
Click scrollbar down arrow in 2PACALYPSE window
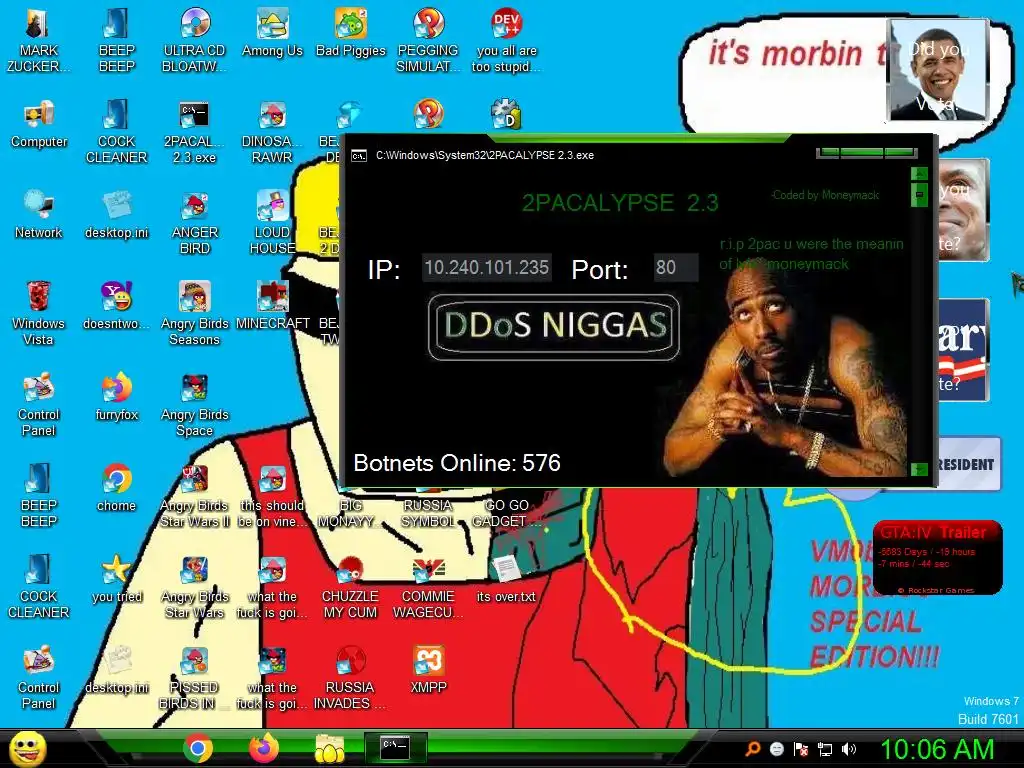click(x=919, y=469)
